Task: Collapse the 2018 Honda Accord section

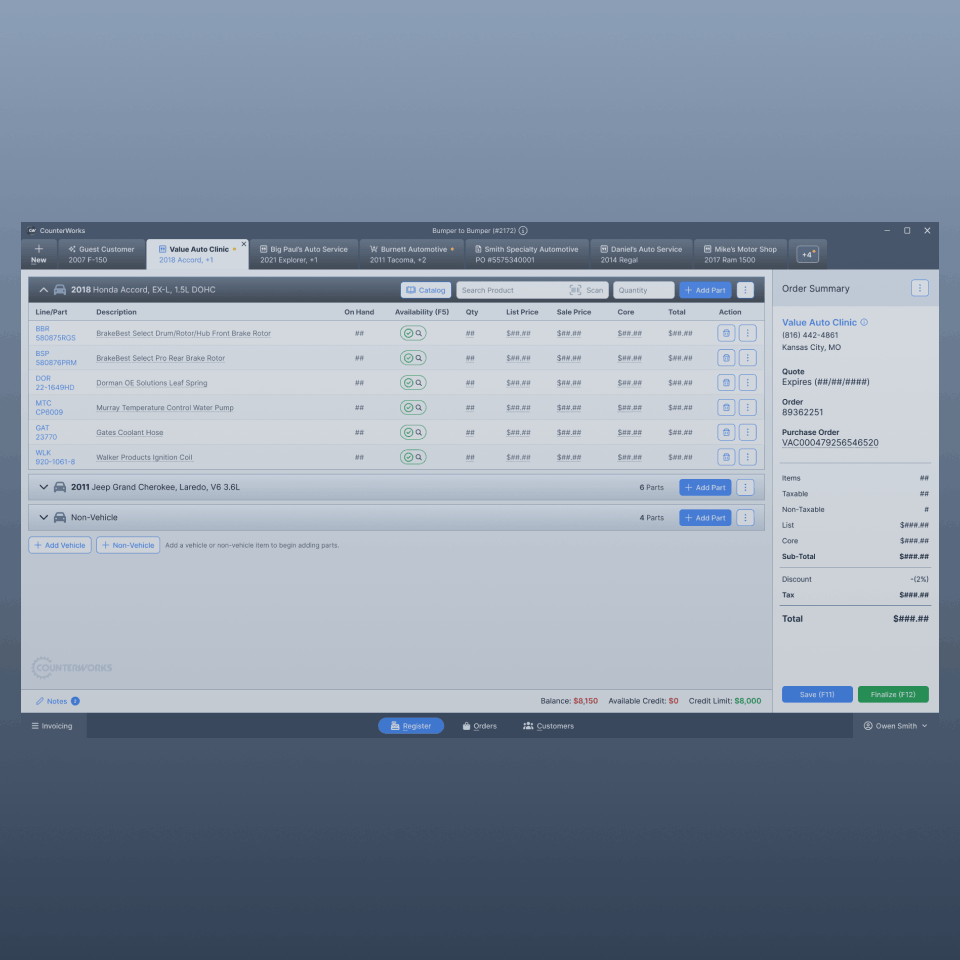Action: click(44, 290)
